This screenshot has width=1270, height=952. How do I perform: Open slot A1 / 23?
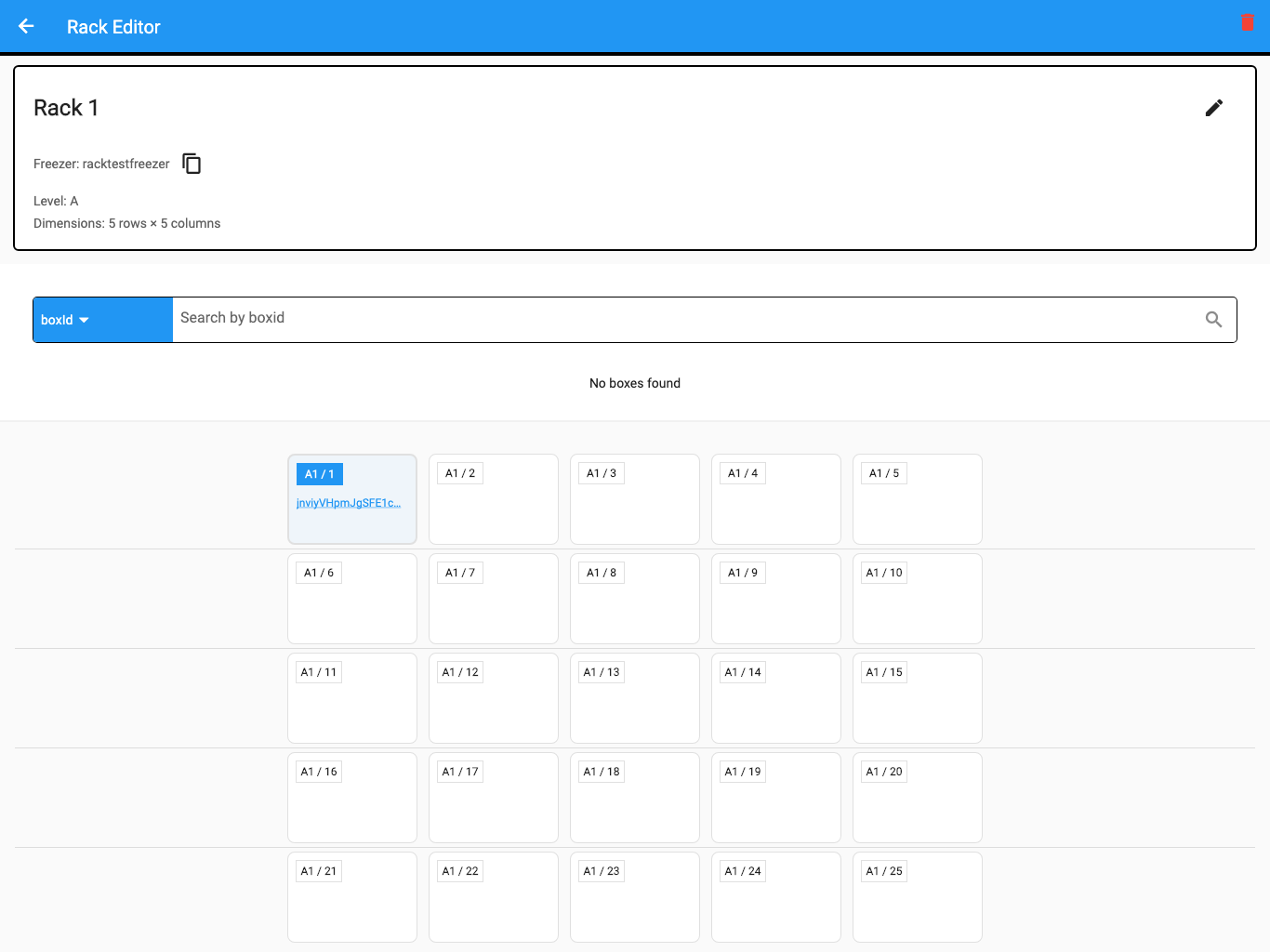[635, 897]
